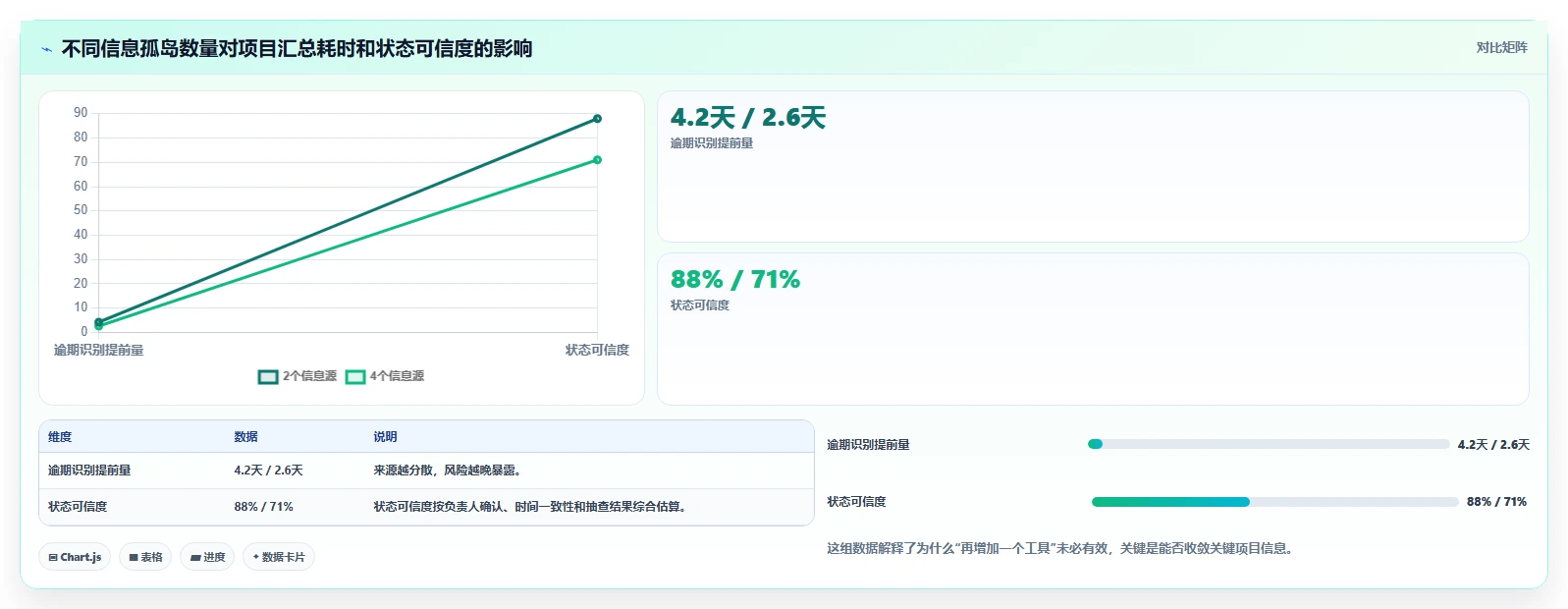Click the 状态可信度 progress bar
This screenshot has height=609, width=1568.
click(x=1274, y=502)
